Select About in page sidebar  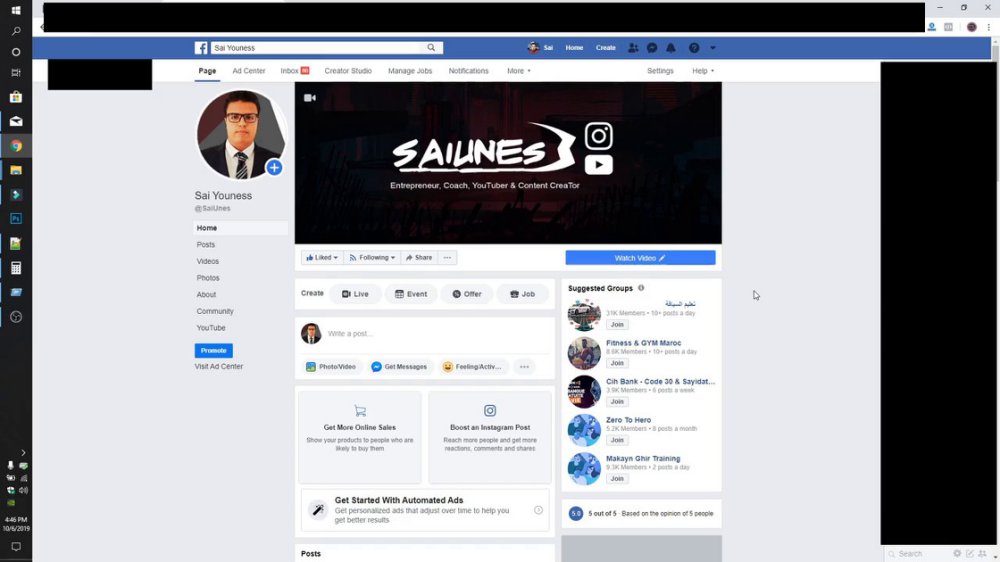pyautogui.click(x=206, y=294)
